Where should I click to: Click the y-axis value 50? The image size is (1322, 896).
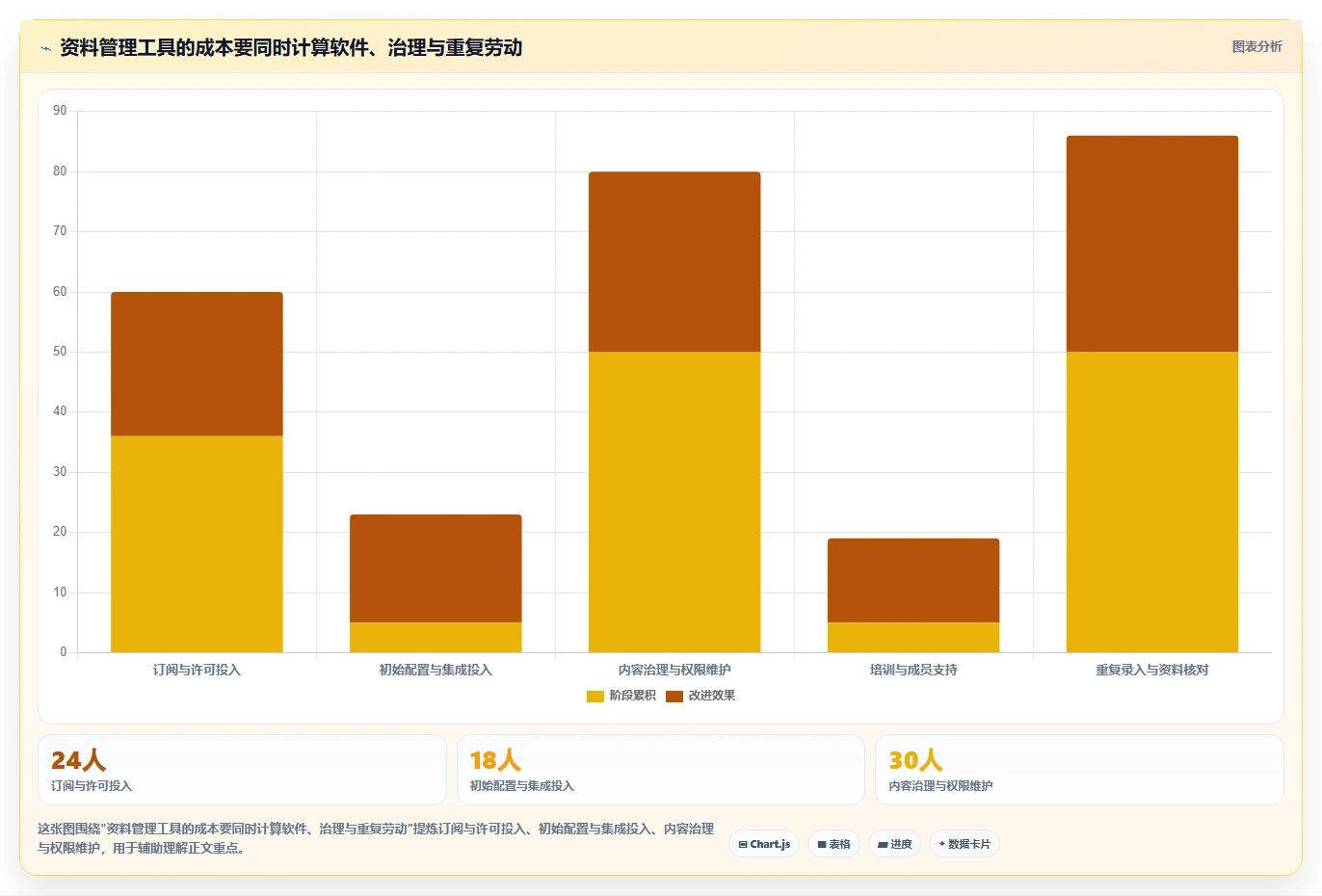[60, 352]
